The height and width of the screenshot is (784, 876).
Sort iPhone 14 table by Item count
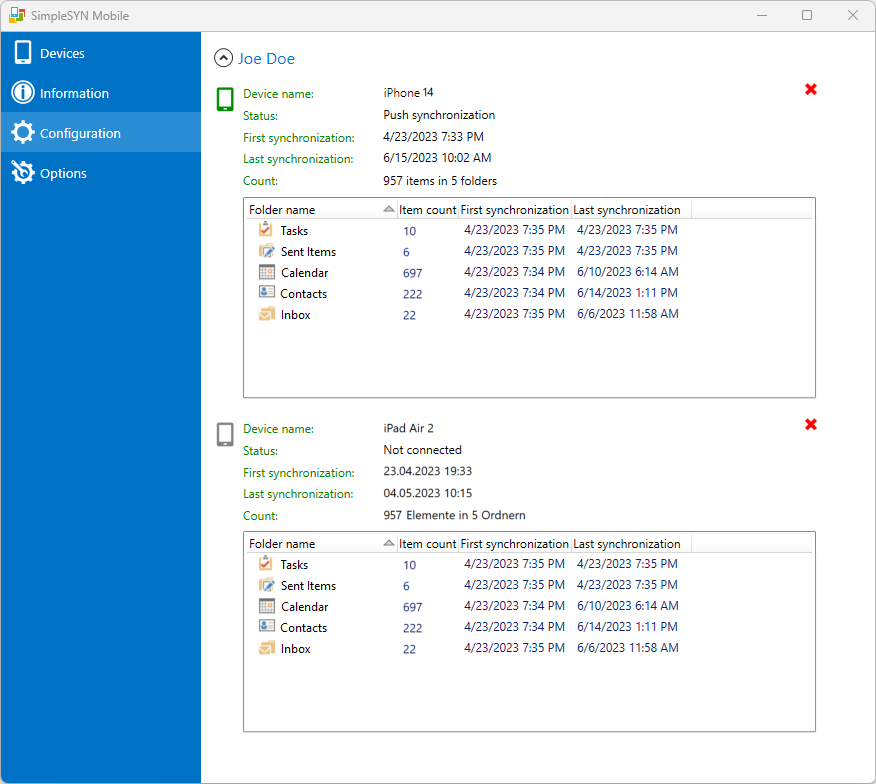tap(427, 210)
